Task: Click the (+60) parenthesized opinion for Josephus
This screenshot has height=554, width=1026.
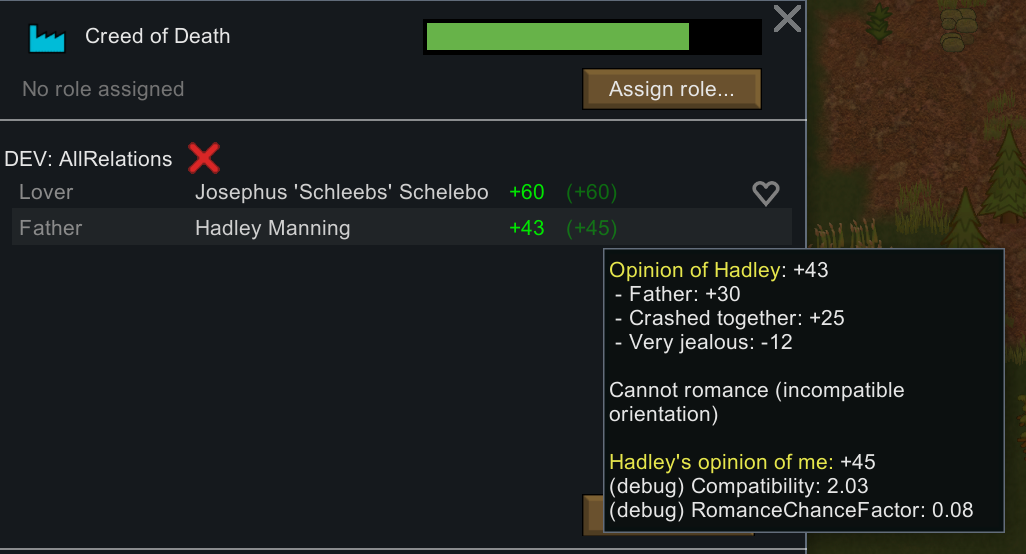Action: click(x=592, y=192)
